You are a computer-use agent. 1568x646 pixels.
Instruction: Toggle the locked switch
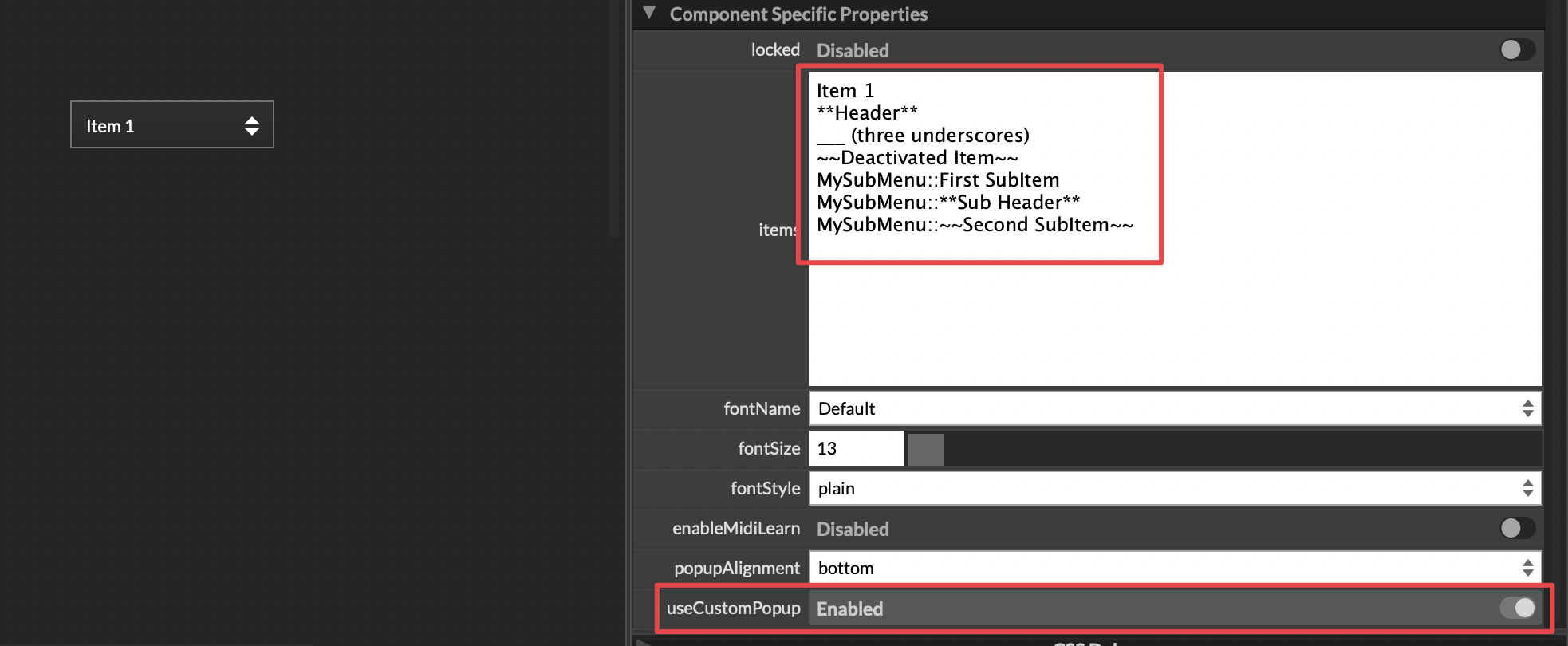click(1515, 50)
